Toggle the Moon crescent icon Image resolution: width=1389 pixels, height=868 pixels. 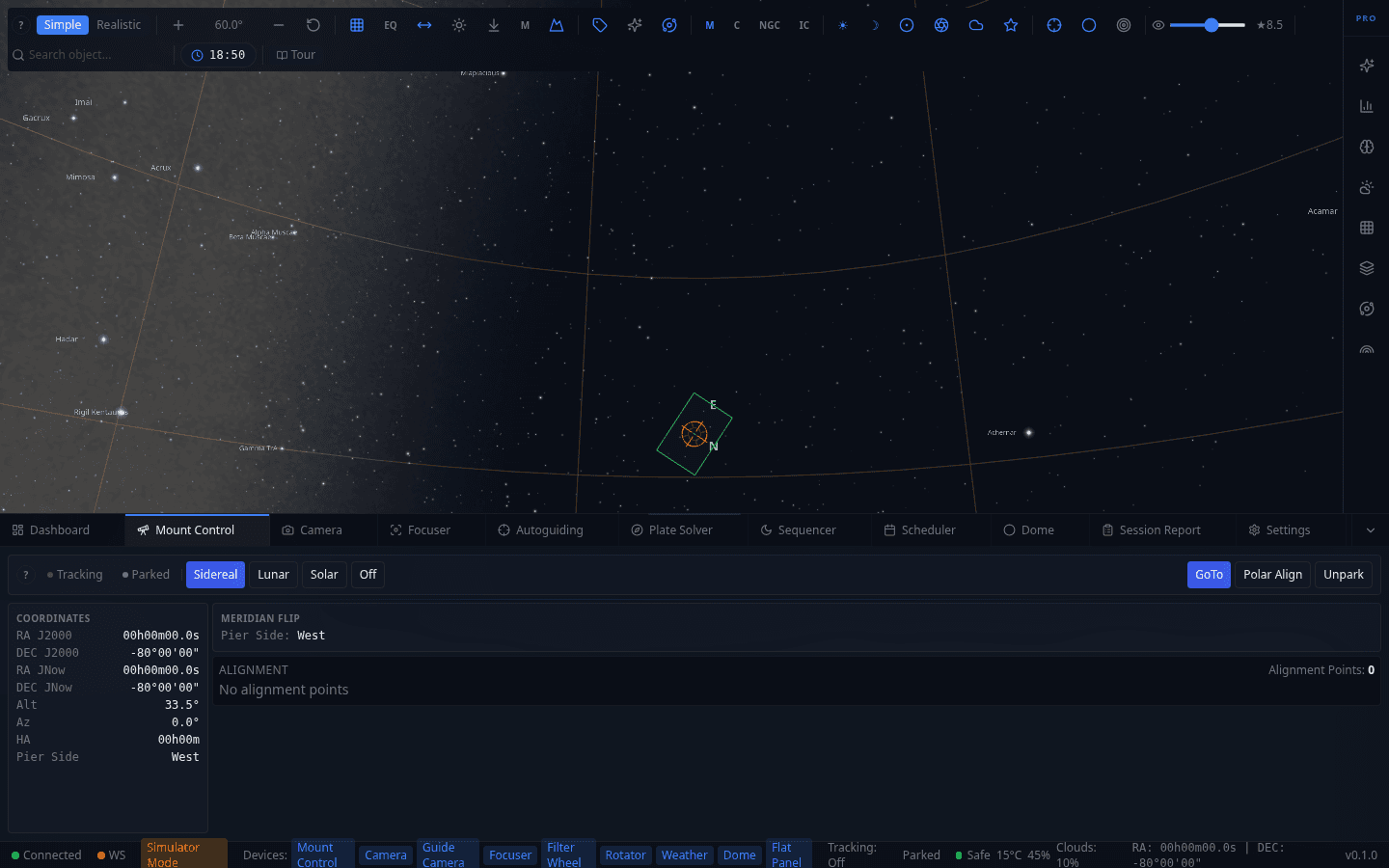(875, 25)
